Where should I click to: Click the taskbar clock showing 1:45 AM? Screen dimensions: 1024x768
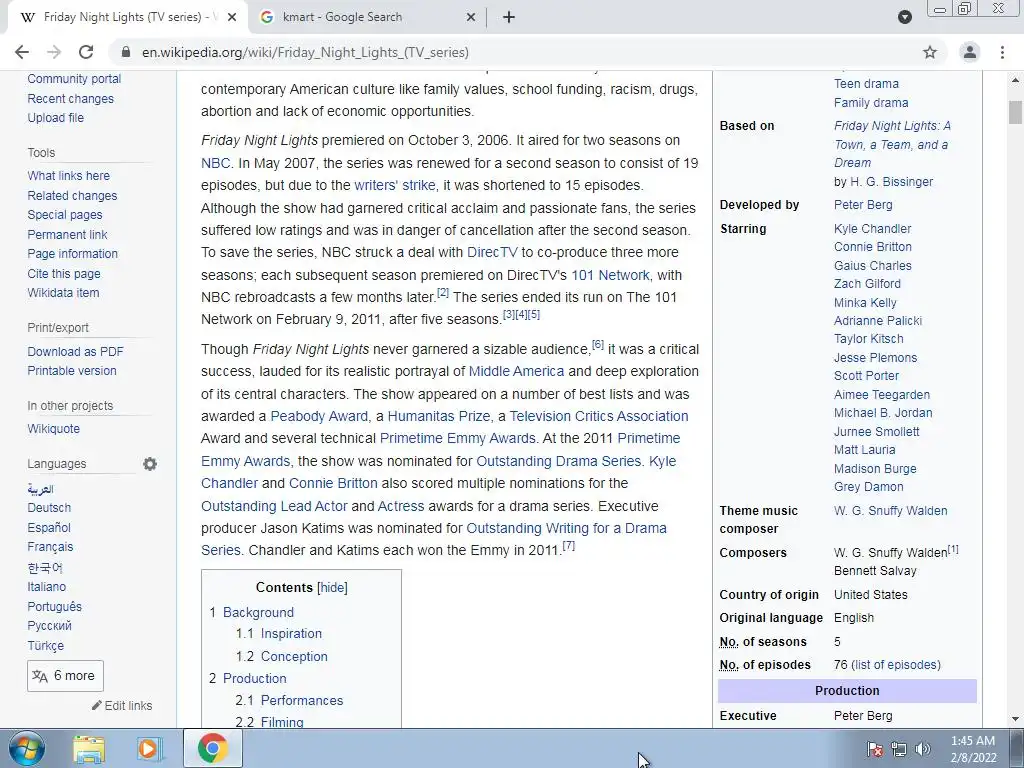(x=973, y=749)
